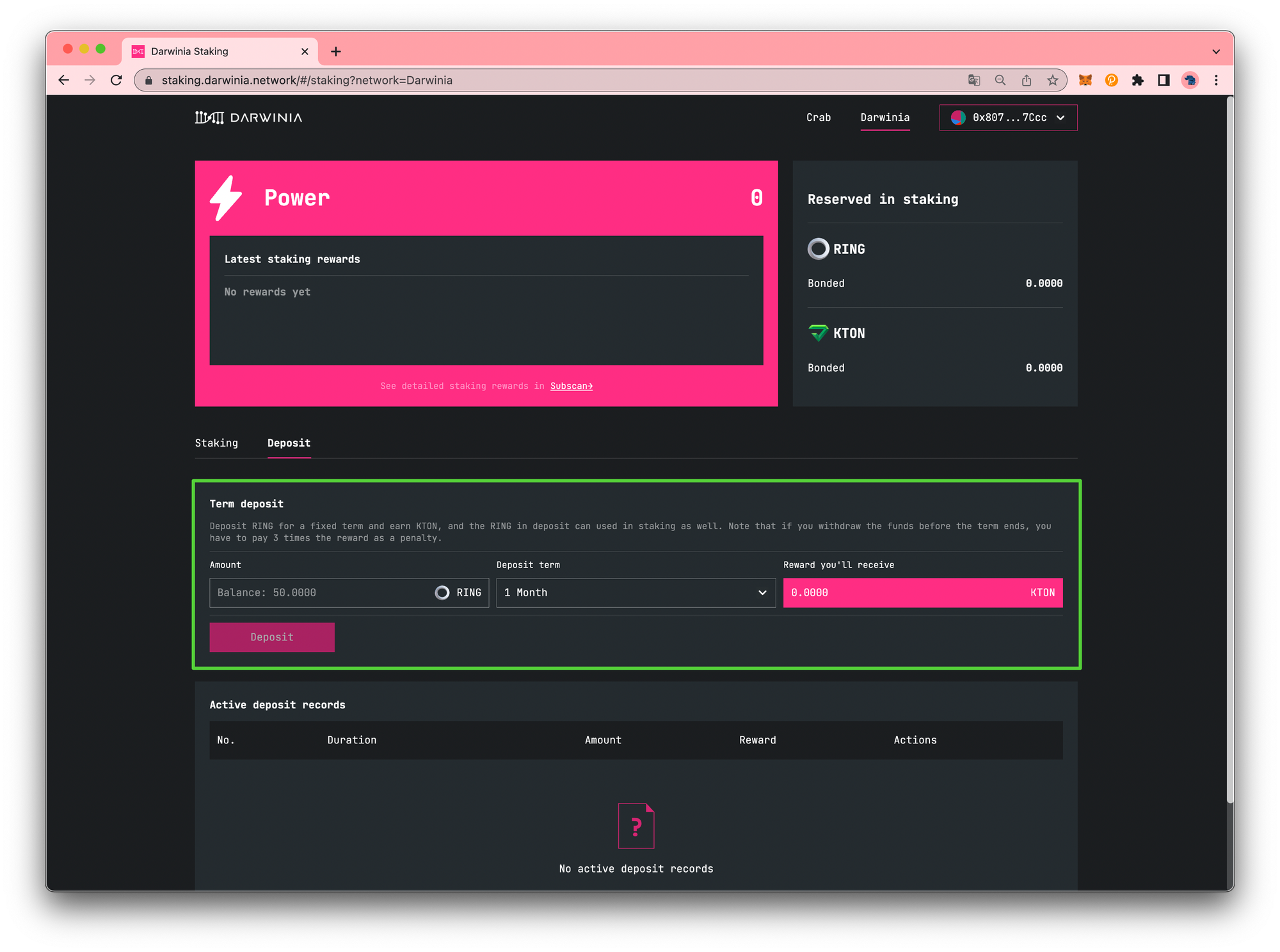Expand the Deposit term 1 Month dropdown
Viewport: 1280px width, 952px height.
click(x=636, y=593)
